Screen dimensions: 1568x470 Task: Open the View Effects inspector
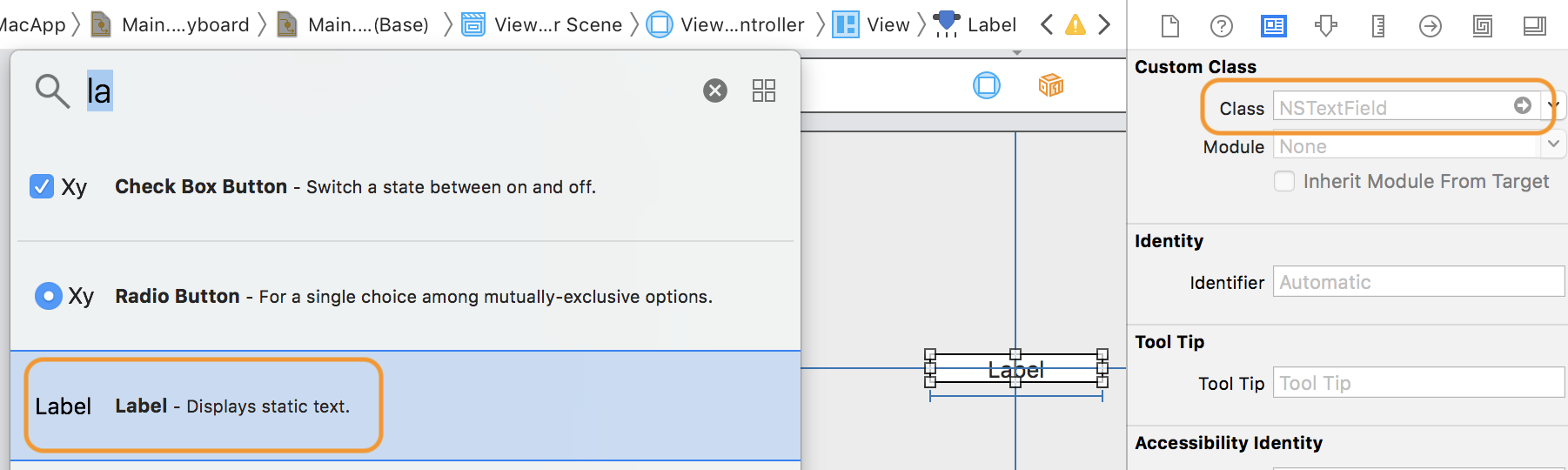[x=1535, y=26]
